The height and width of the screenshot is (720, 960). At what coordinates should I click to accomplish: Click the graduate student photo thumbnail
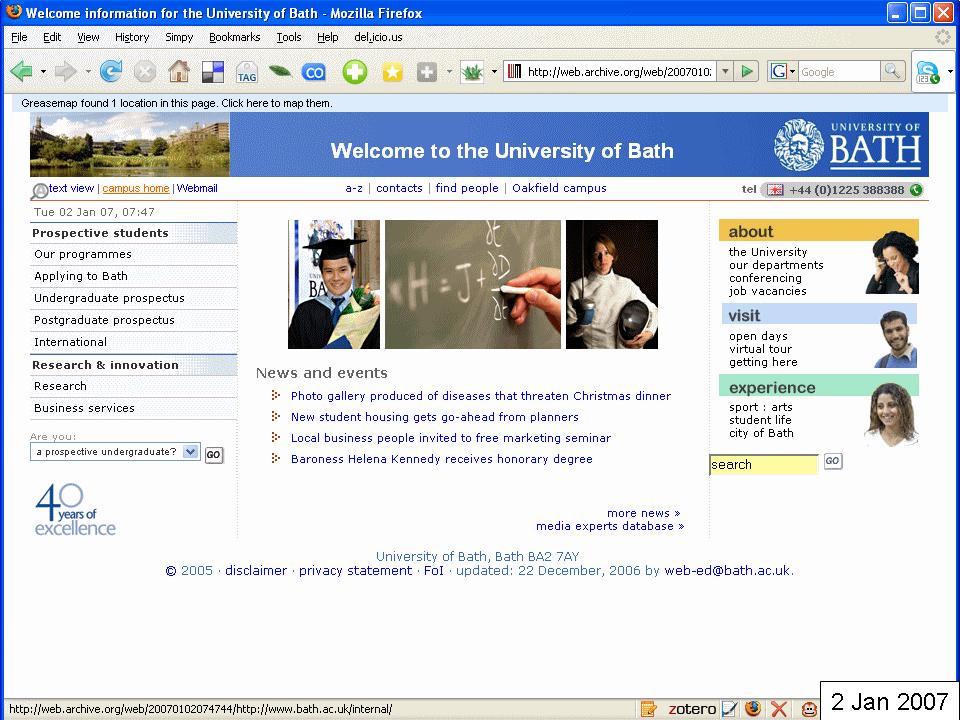[334, 285]
